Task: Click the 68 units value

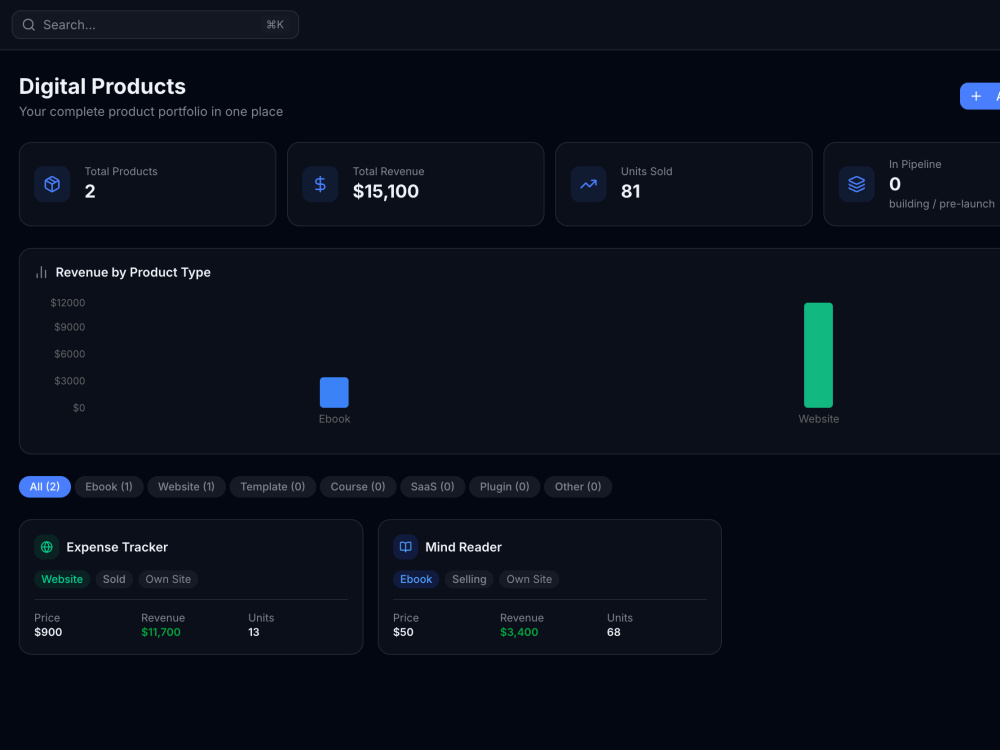Action: tap(614, 632)
